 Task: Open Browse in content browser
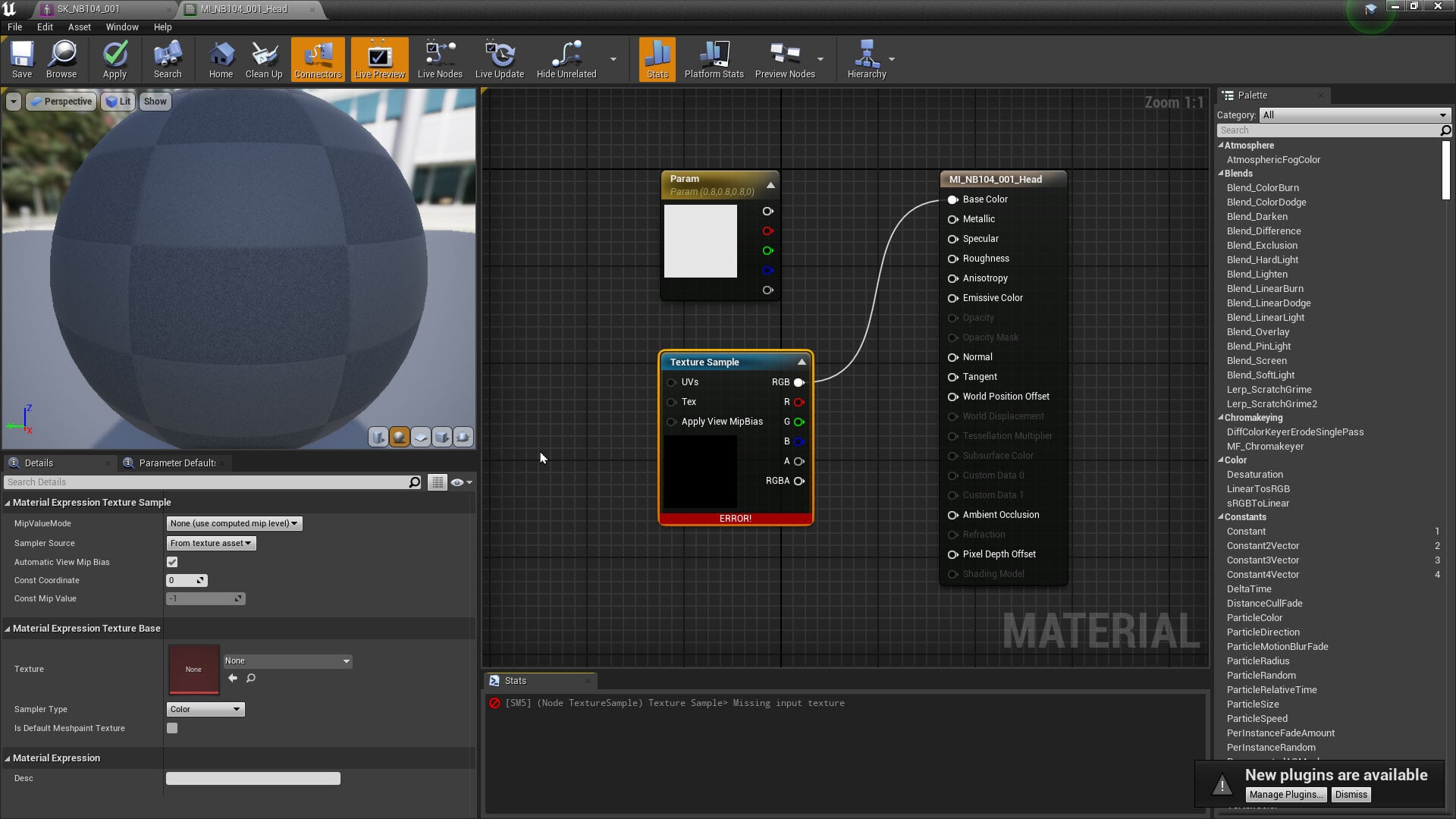(61, 59)
